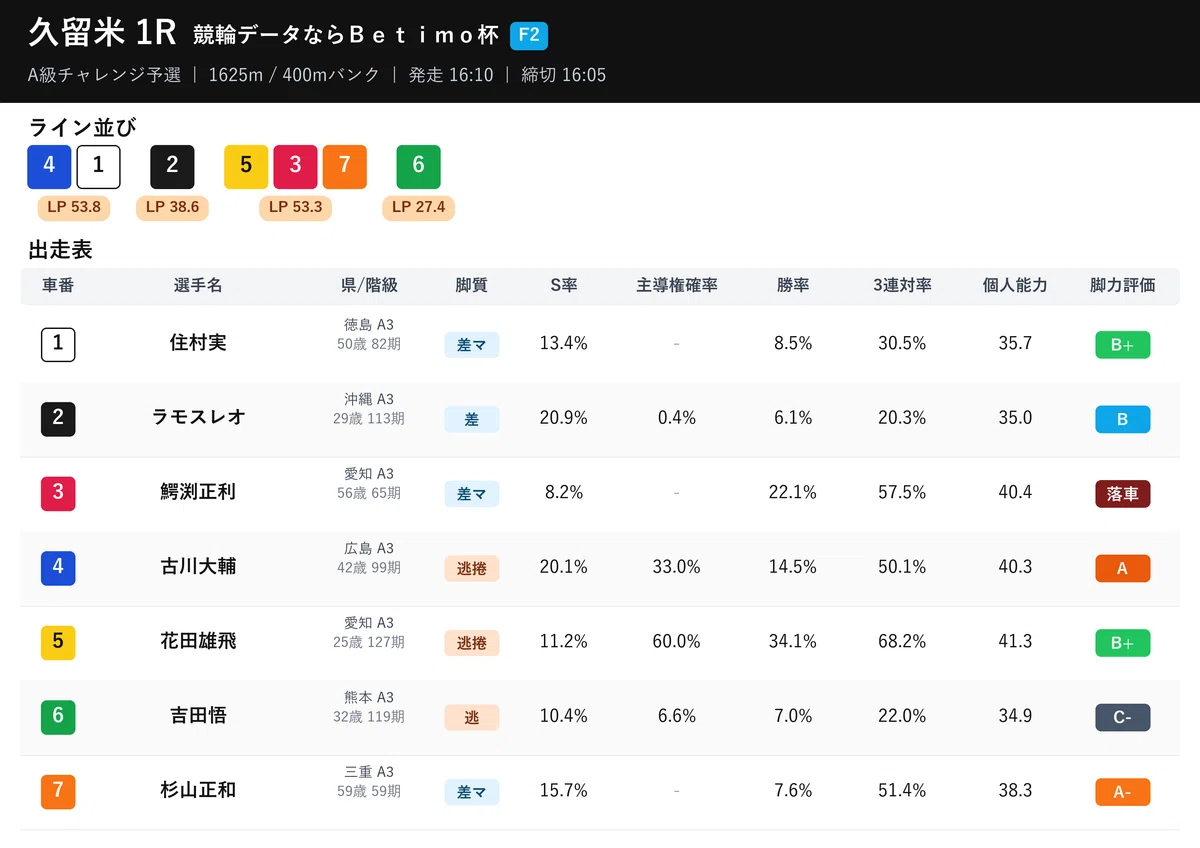Click 差マ style tag for 杉山正和

click(x=472, y=792)
